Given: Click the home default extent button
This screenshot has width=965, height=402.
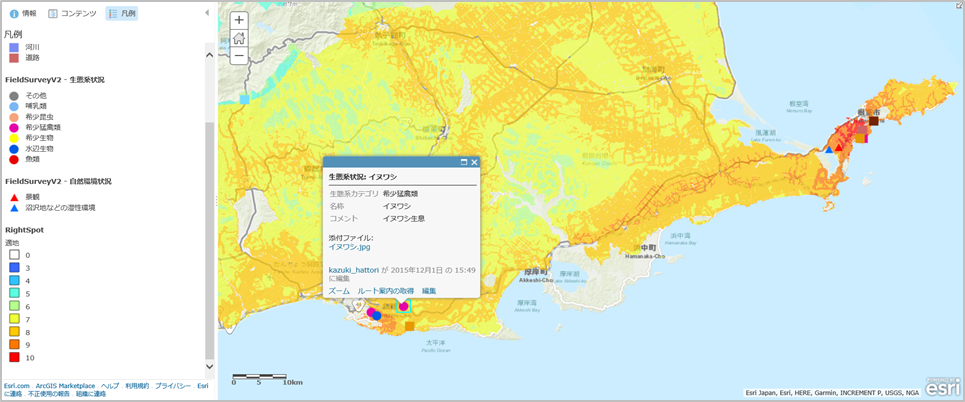Looking at the screenshot, I should (239, 38).
